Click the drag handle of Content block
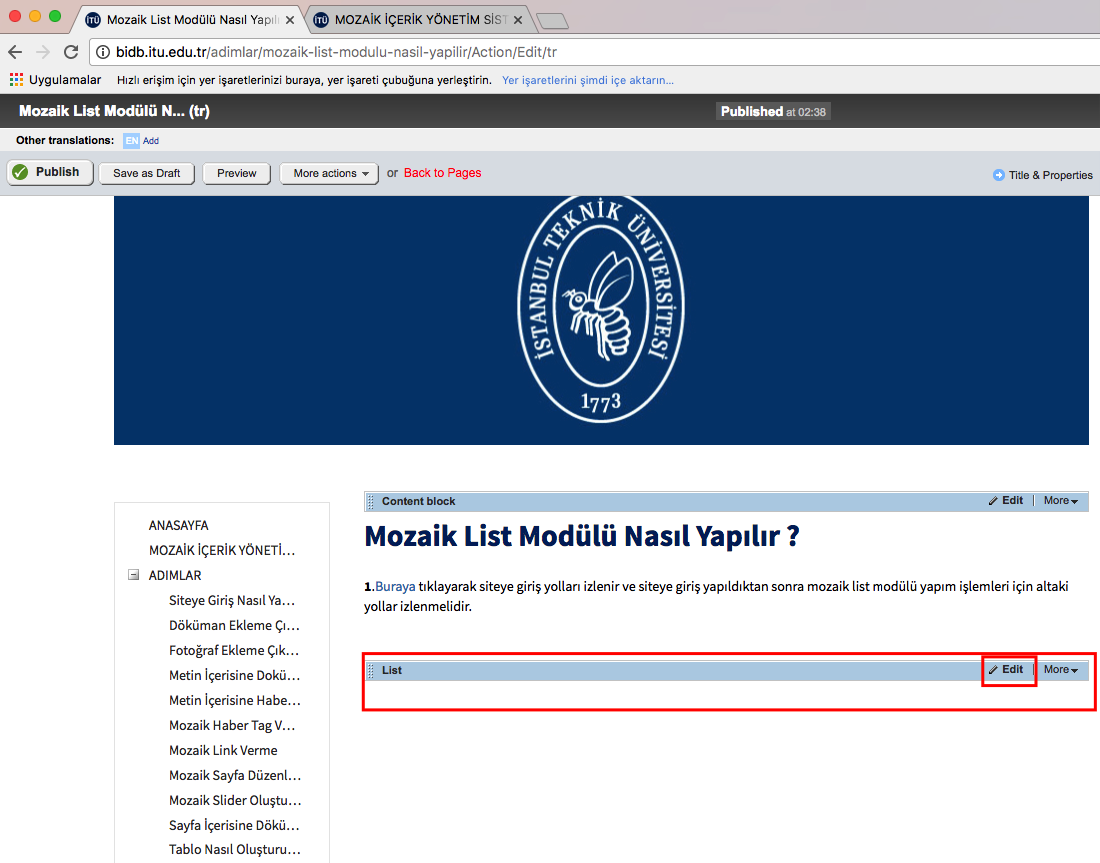1100x863 pixels. coord(371,502)
